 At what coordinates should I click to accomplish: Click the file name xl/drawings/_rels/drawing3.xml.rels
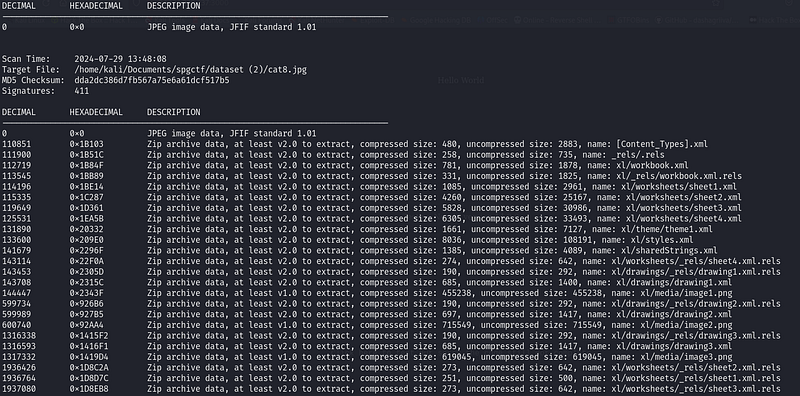[x=696, y=336]
